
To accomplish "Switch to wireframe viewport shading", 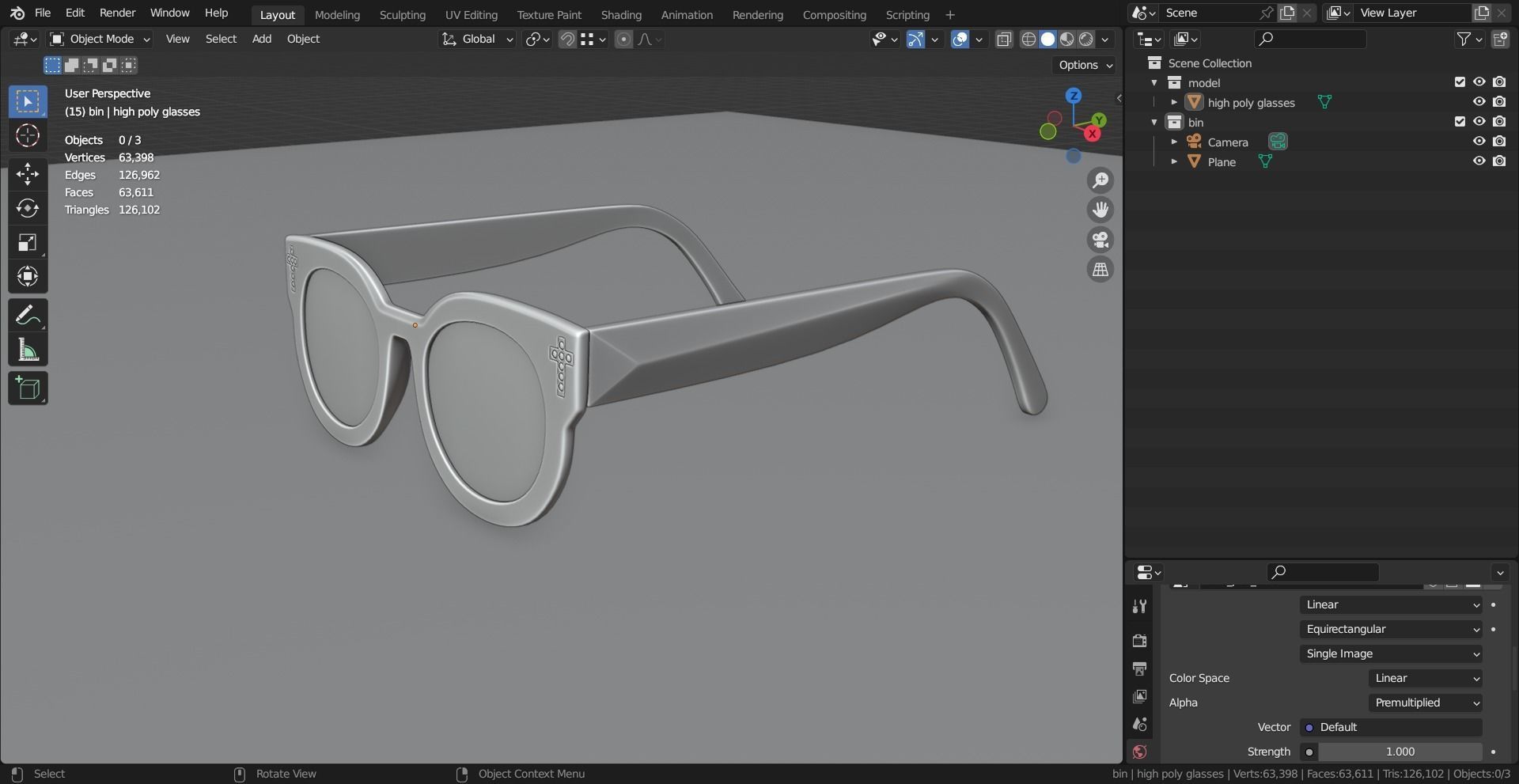I will pyautogui.click(x=1028, y=40).
